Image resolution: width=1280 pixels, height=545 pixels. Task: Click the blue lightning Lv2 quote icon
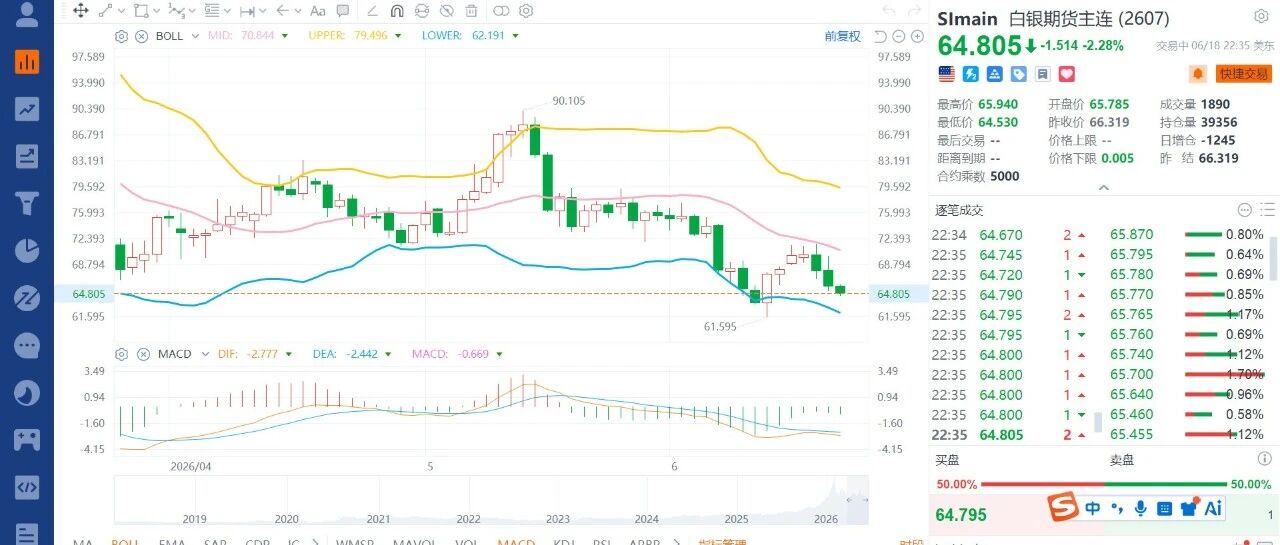tap(970, 74)
